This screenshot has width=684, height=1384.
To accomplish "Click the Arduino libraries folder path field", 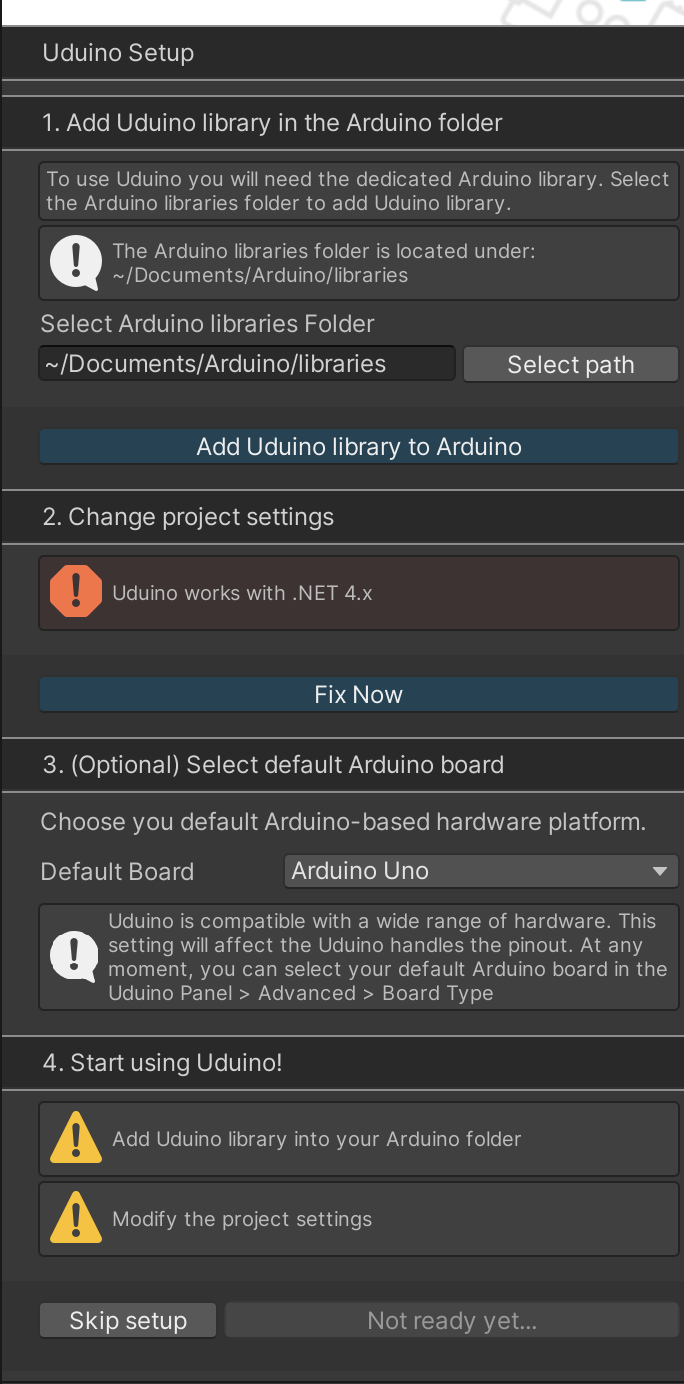I will click(x=247, y=364).
